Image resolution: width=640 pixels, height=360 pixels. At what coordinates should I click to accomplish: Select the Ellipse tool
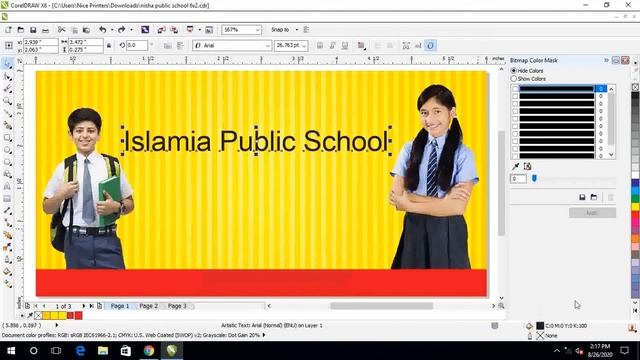[x=7, y=150]
